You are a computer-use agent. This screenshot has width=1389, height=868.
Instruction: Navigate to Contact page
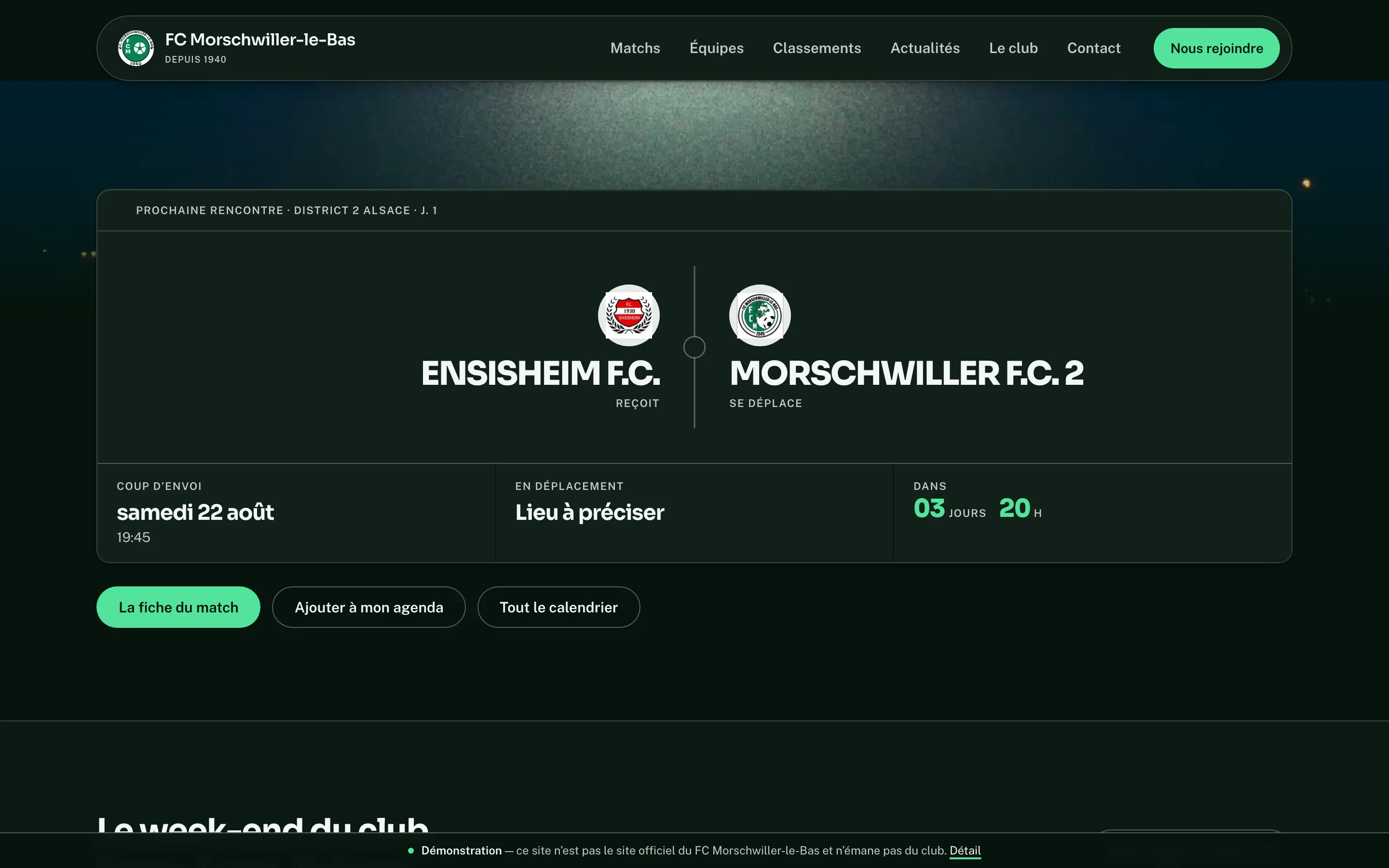(x=1093, y=48)
